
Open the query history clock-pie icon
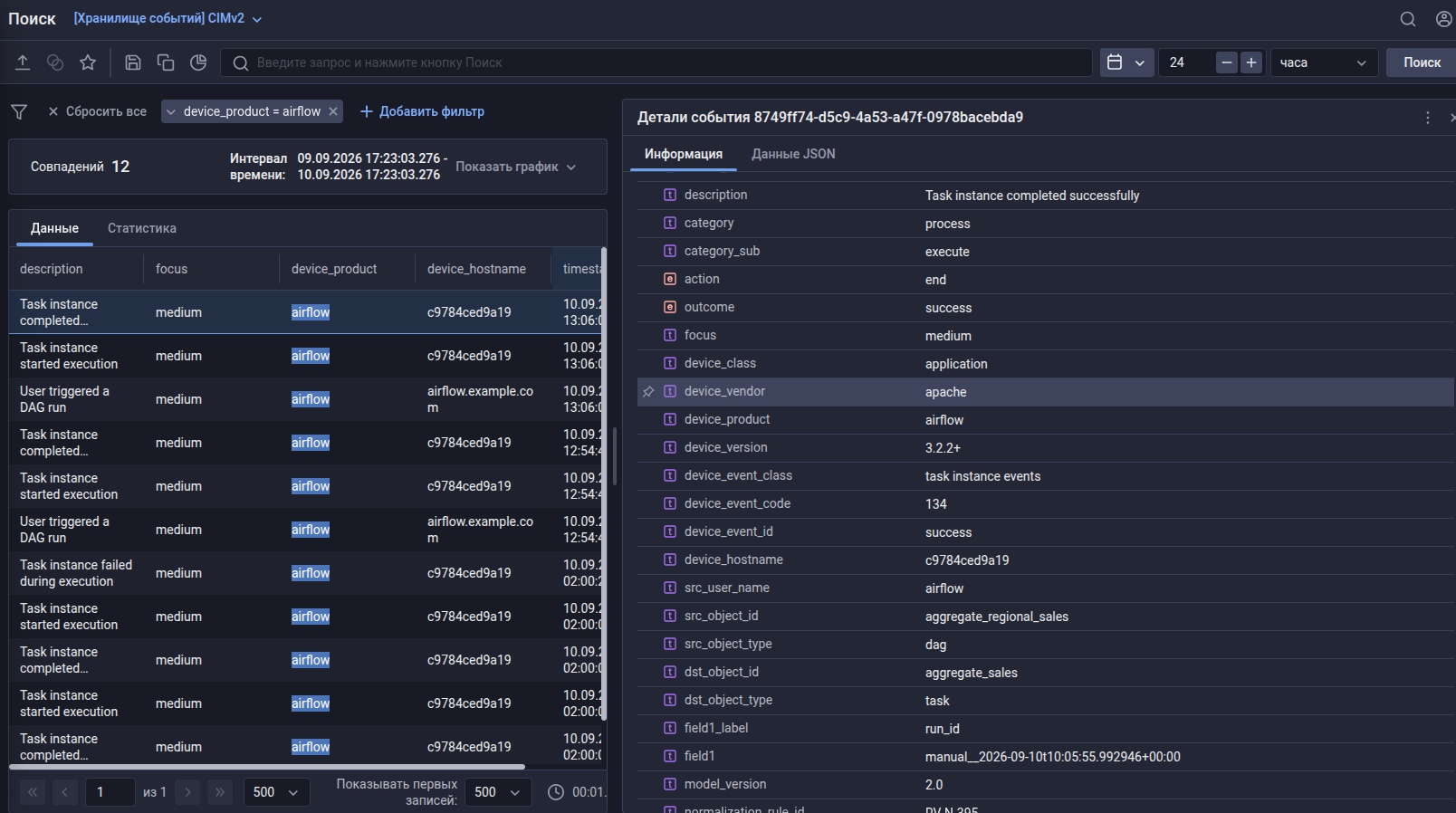[199, 62]
